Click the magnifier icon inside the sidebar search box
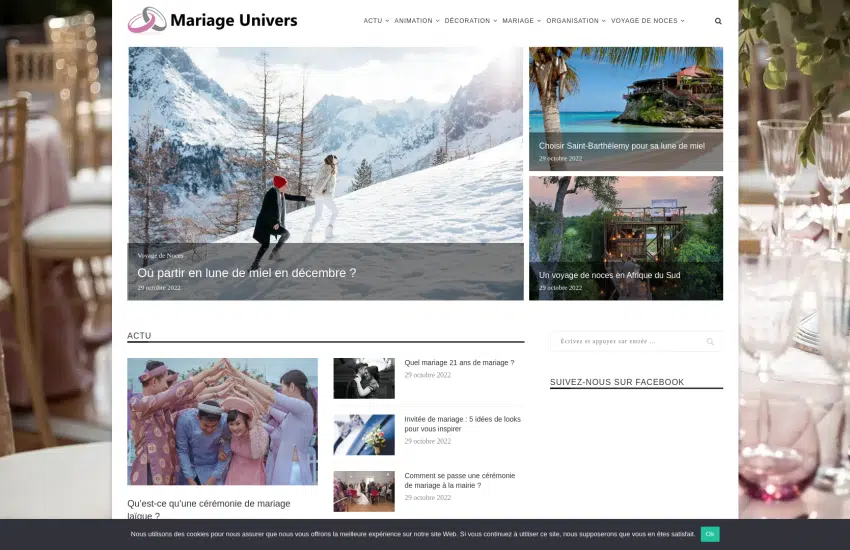The width and height of the screenshot is (850, 550). pyautogui.click(x=710, y=342)
